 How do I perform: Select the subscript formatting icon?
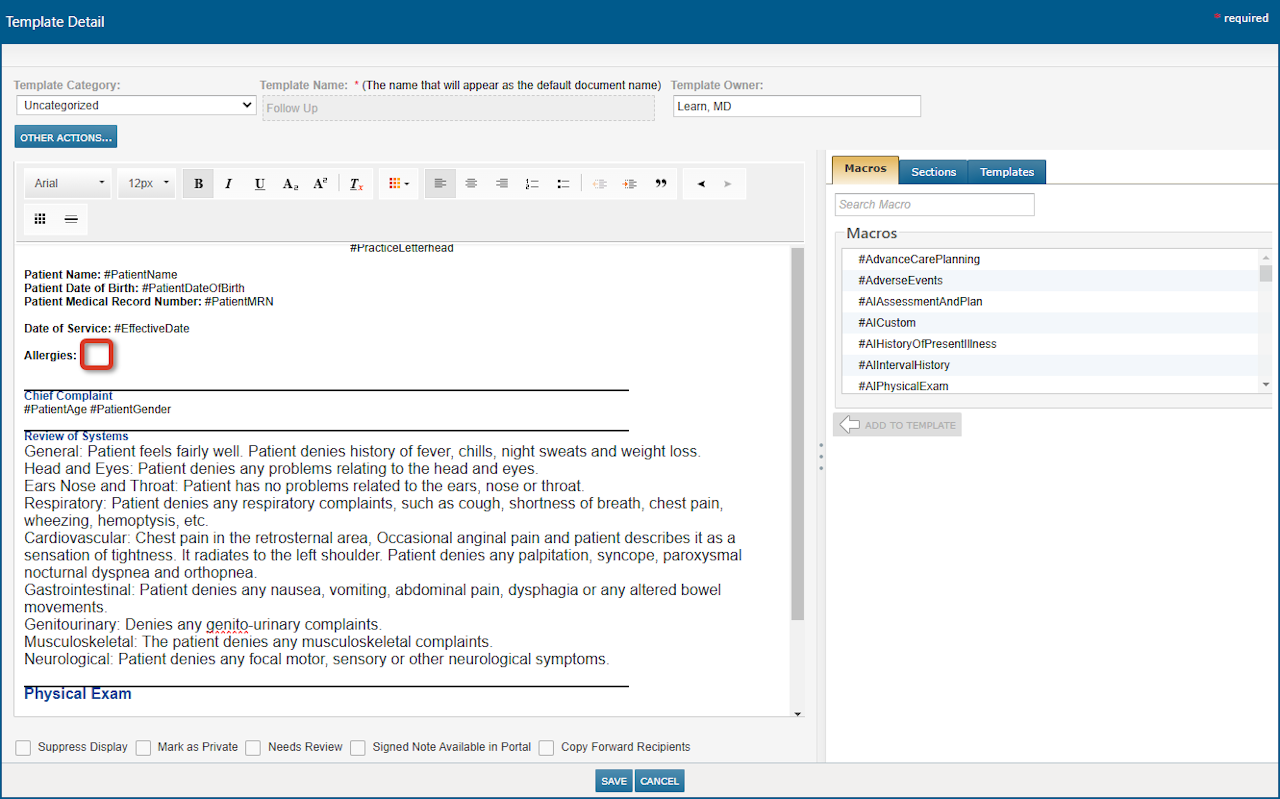290,183
